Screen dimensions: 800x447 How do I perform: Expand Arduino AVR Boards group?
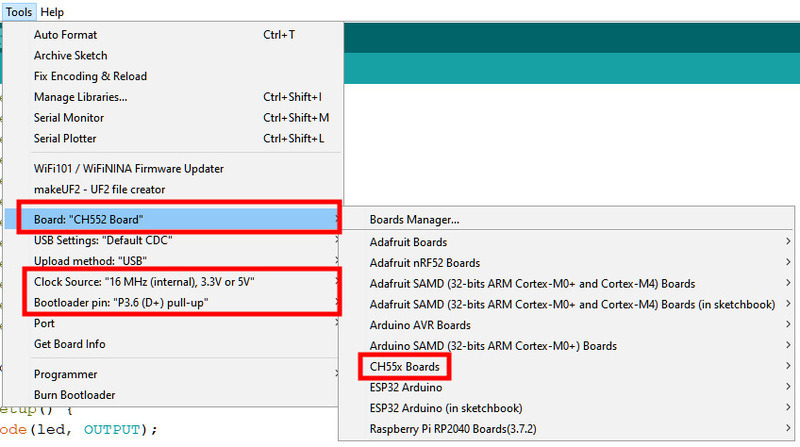pyautogui.click(x=566, y=325)
